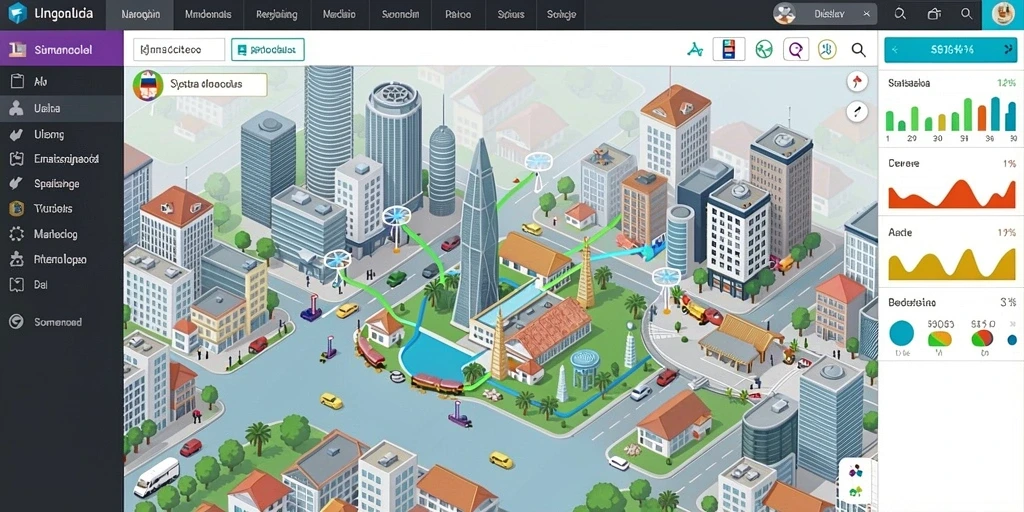The height and width of the screenshot is (512, 1024).
Task: Click the black magnifier icon in map toolbar
Action: pyautogui.click(x=859, y=50)
